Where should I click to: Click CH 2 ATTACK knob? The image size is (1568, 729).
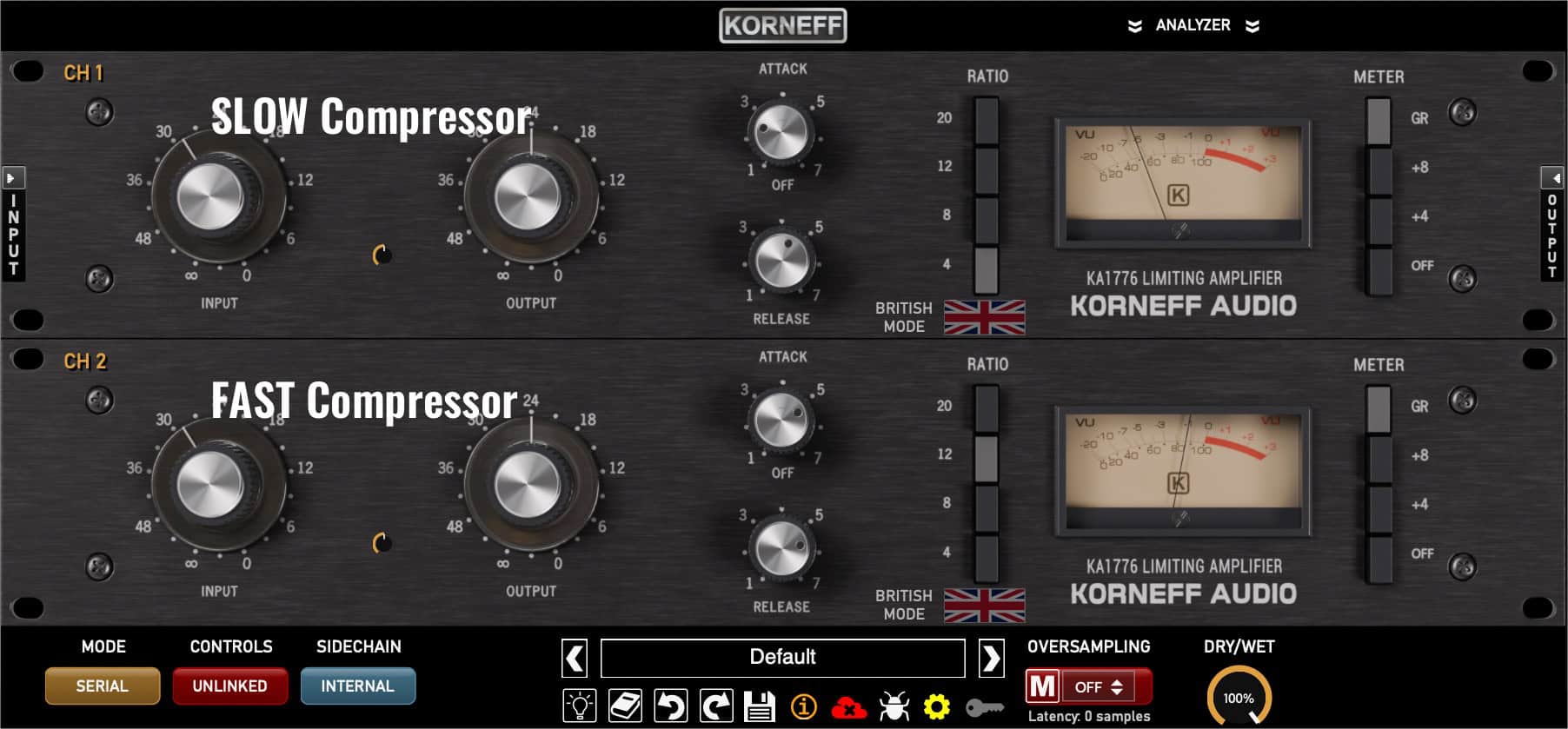[781, 421]
